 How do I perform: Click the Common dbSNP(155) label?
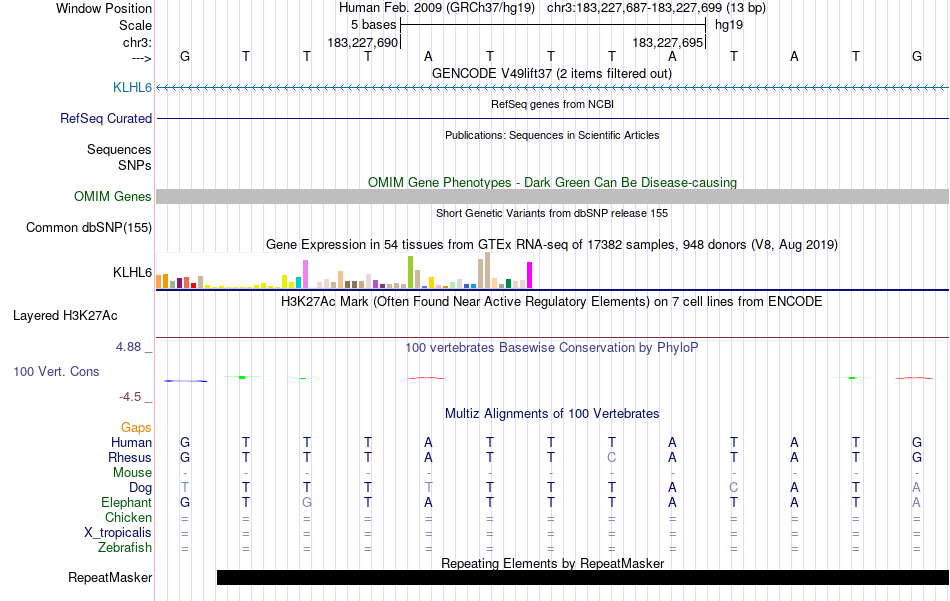88,227
